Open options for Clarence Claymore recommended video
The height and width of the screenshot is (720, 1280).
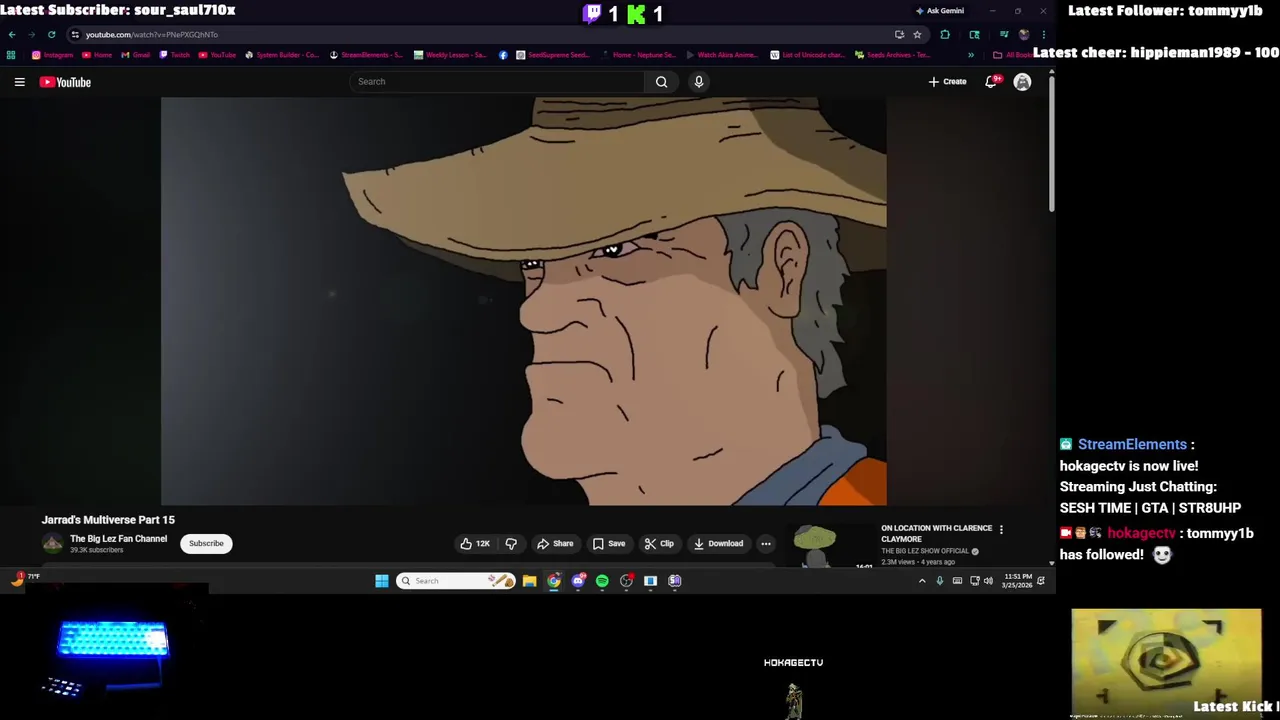tap(1001, 530)
